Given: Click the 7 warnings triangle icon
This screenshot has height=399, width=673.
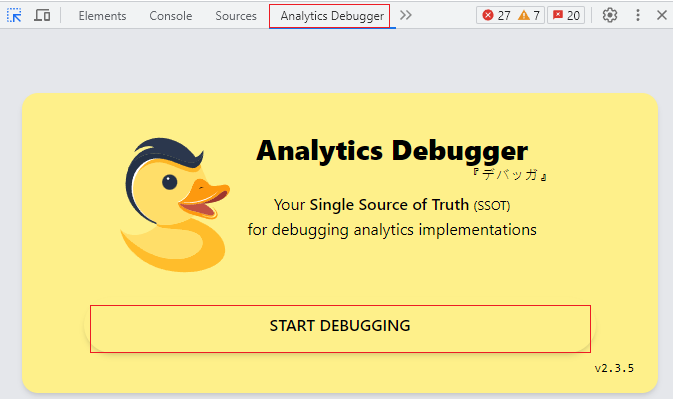Looking at the screenshot, I should [x=524, y=15].
